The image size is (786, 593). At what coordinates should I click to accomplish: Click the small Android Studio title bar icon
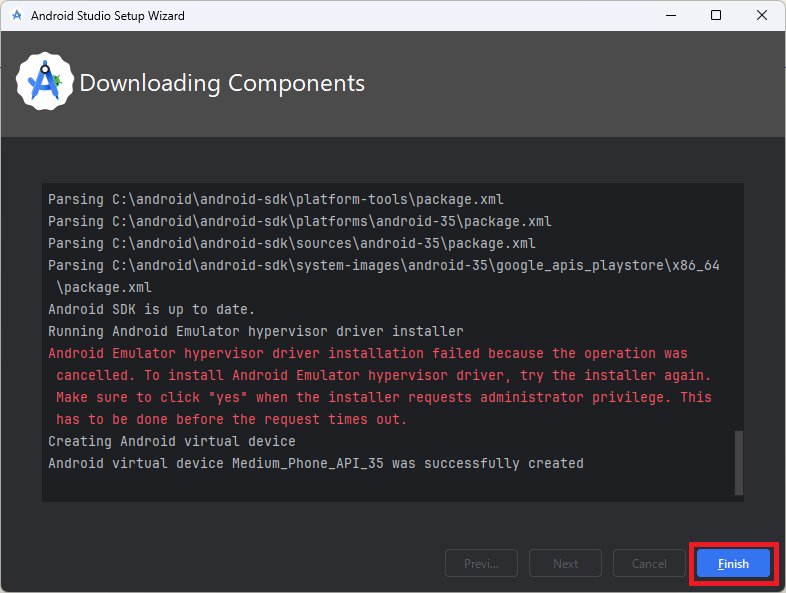[x=17, y=16]
